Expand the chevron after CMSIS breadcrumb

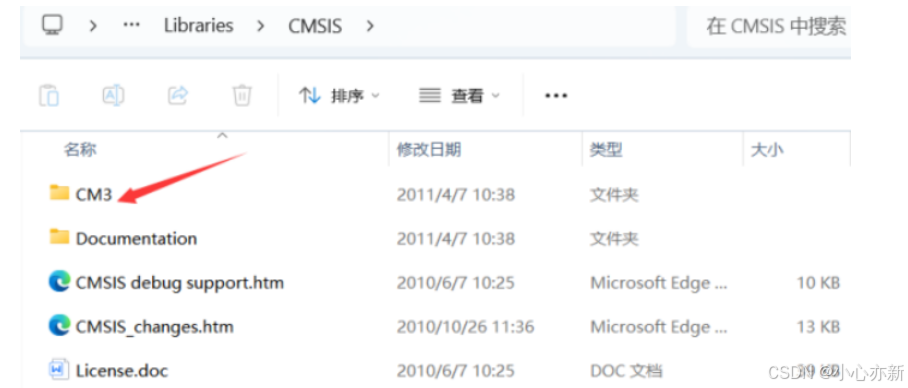click(x=370, y=26)
